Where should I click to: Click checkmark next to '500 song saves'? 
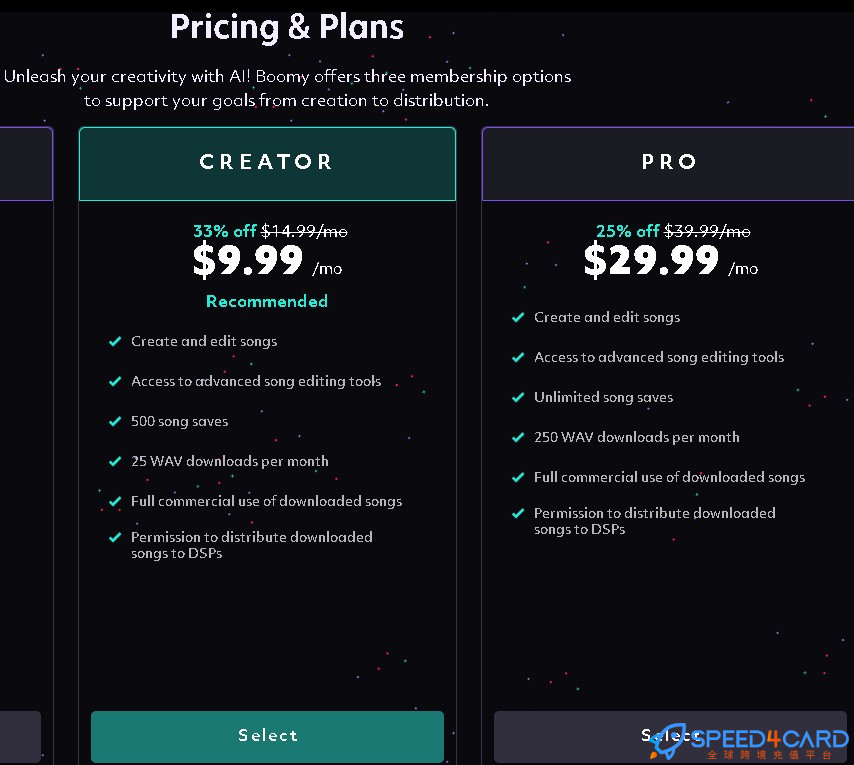click(x=115, y=422)
